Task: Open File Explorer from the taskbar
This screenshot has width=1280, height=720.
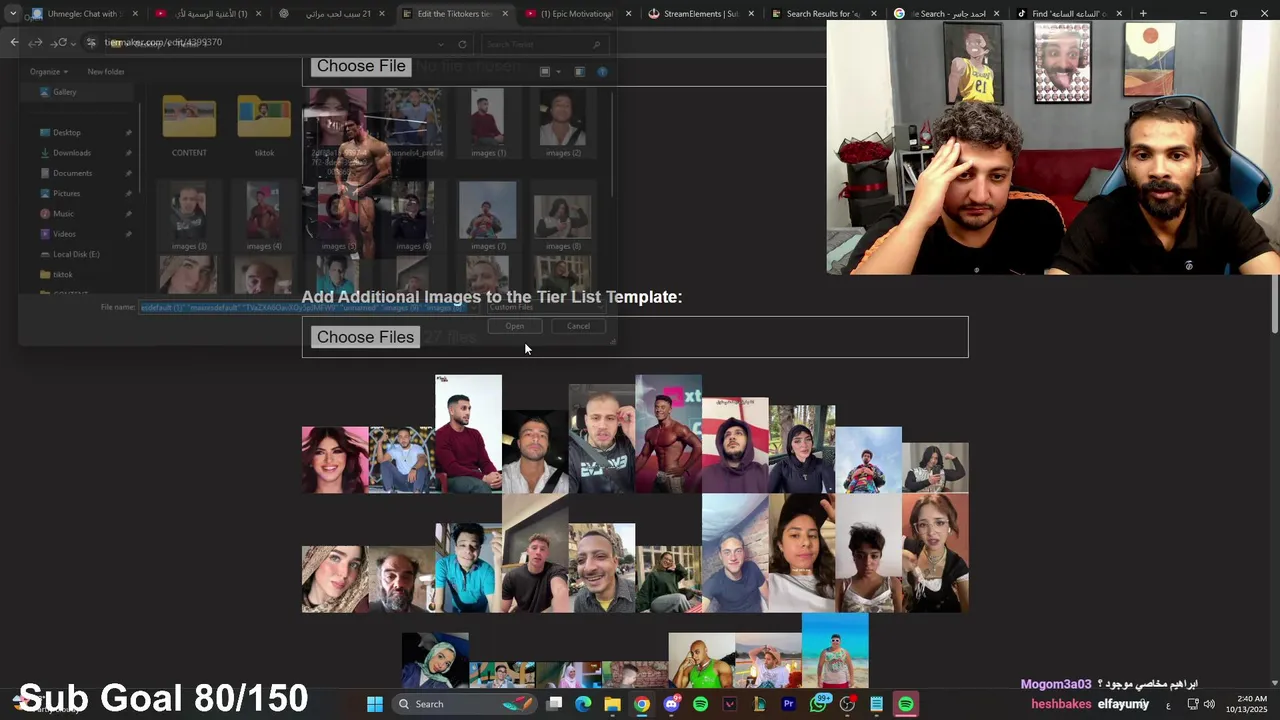Action: [612, 704]
